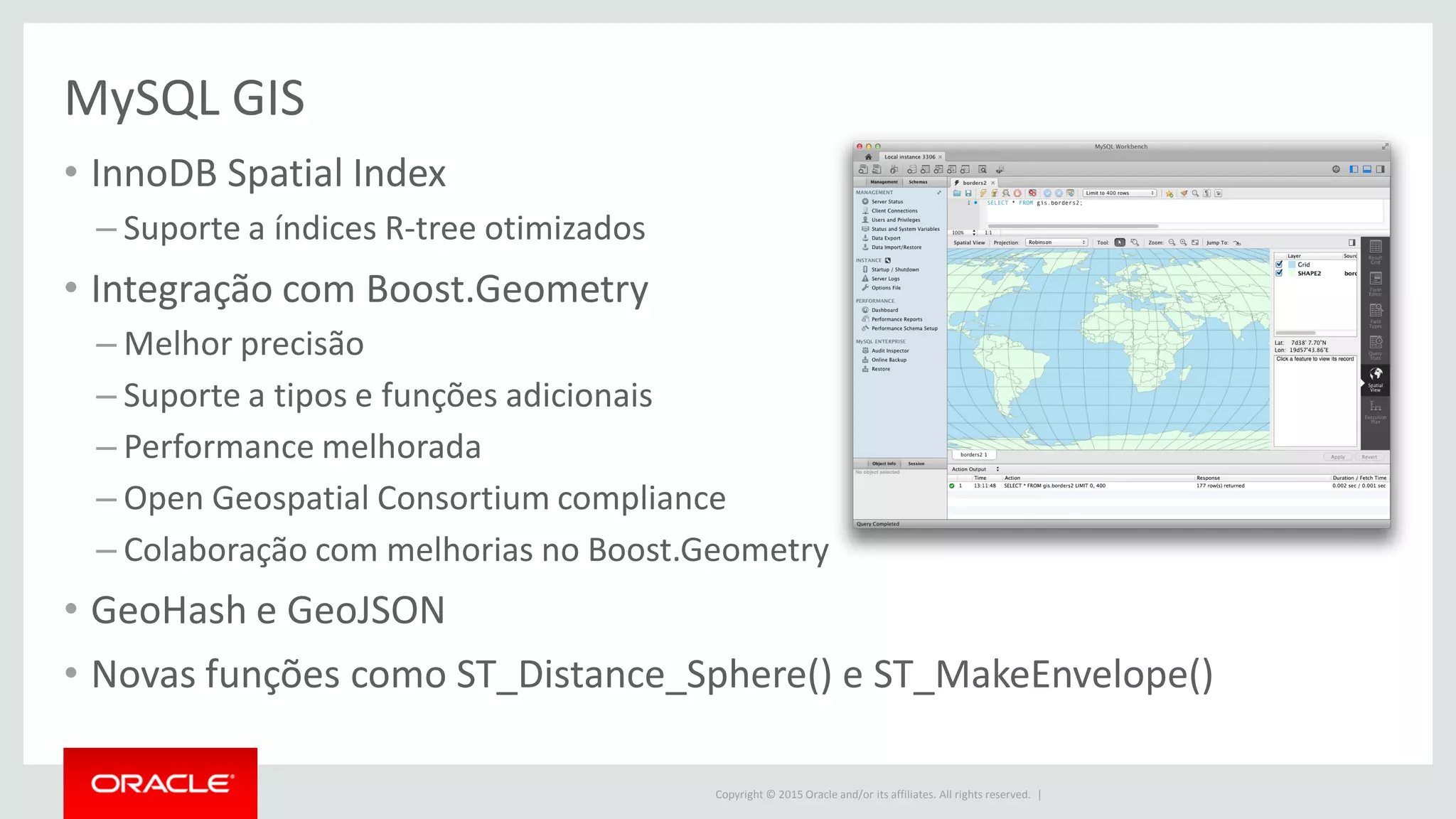Toggle the right sidebar panel visibility
Image resolution: width=1456 pixels, height=819 pixels.
pos(1380,169)
